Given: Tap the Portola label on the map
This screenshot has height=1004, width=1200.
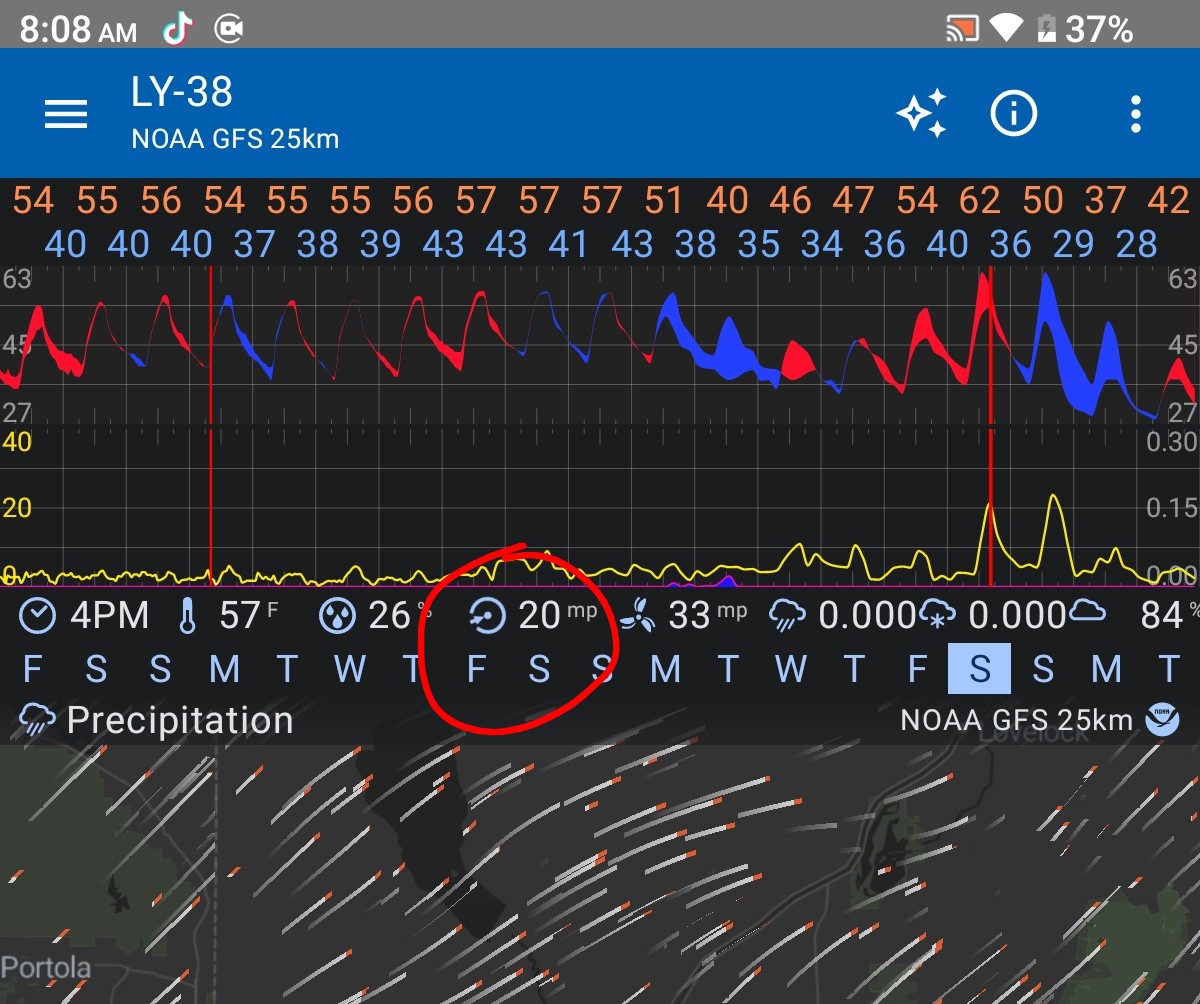Looking at the screenshot, I should [45, 968].
